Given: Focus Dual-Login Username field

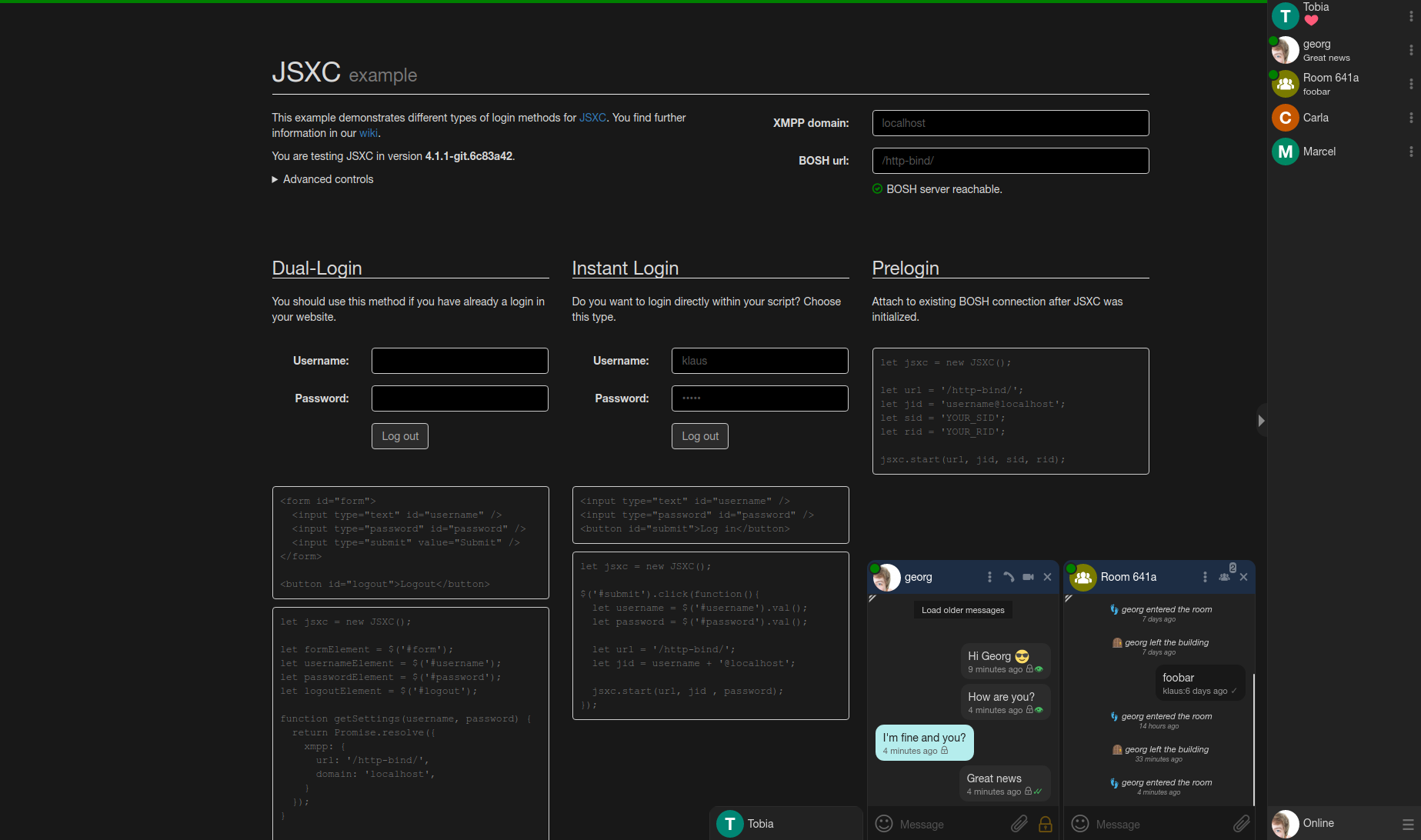Looking at the screenshot, I should pyautogui.click(x=460, y=361).
